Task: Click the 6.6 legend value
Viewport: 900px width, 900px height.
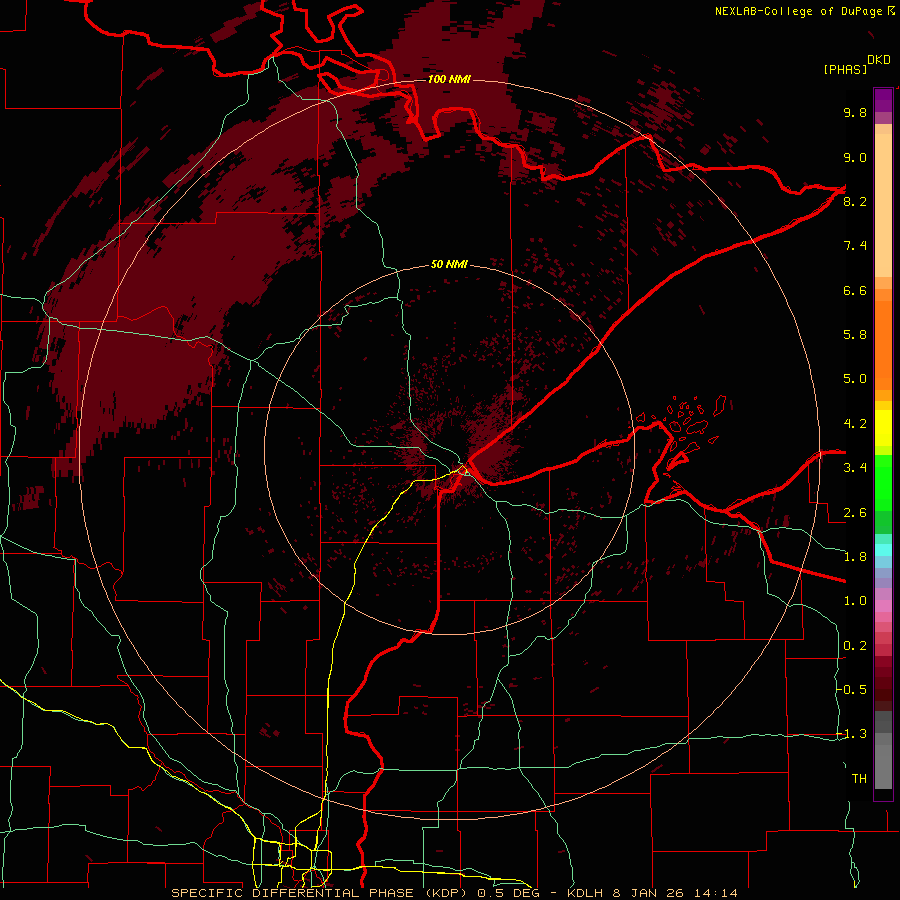Action: (855, 290)
